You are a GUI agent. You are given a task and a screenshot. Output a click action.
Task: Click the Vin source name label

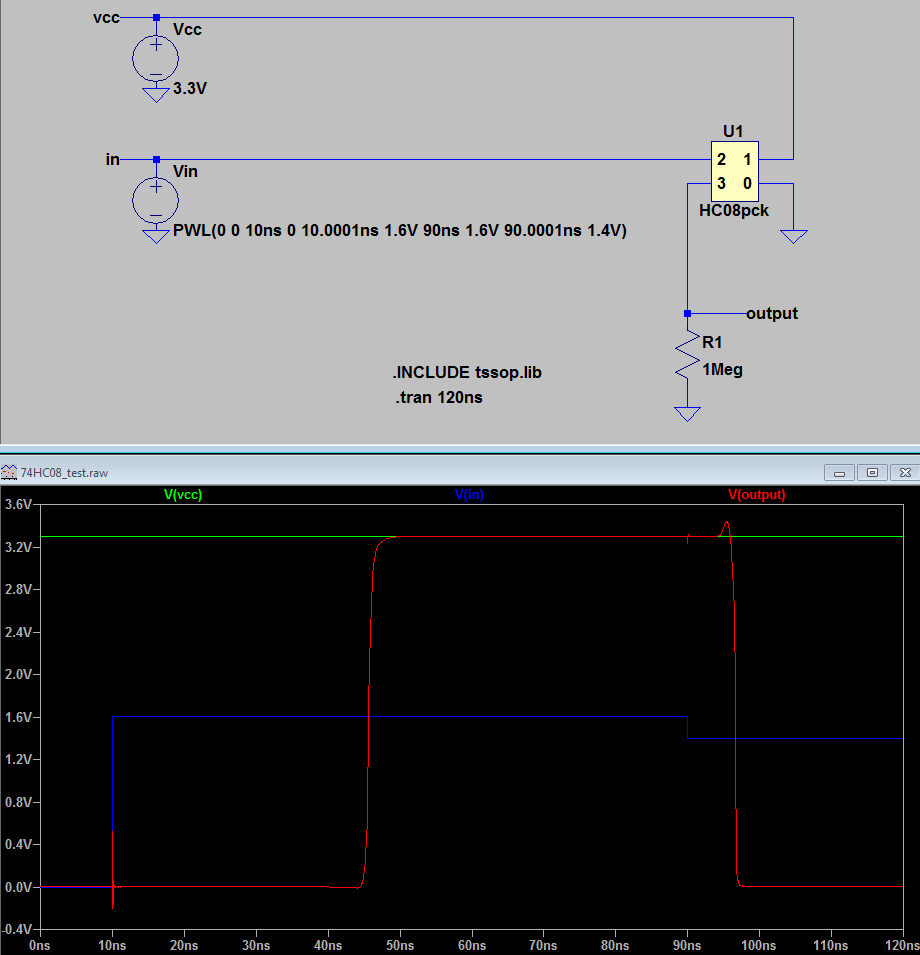click(185, 172)
